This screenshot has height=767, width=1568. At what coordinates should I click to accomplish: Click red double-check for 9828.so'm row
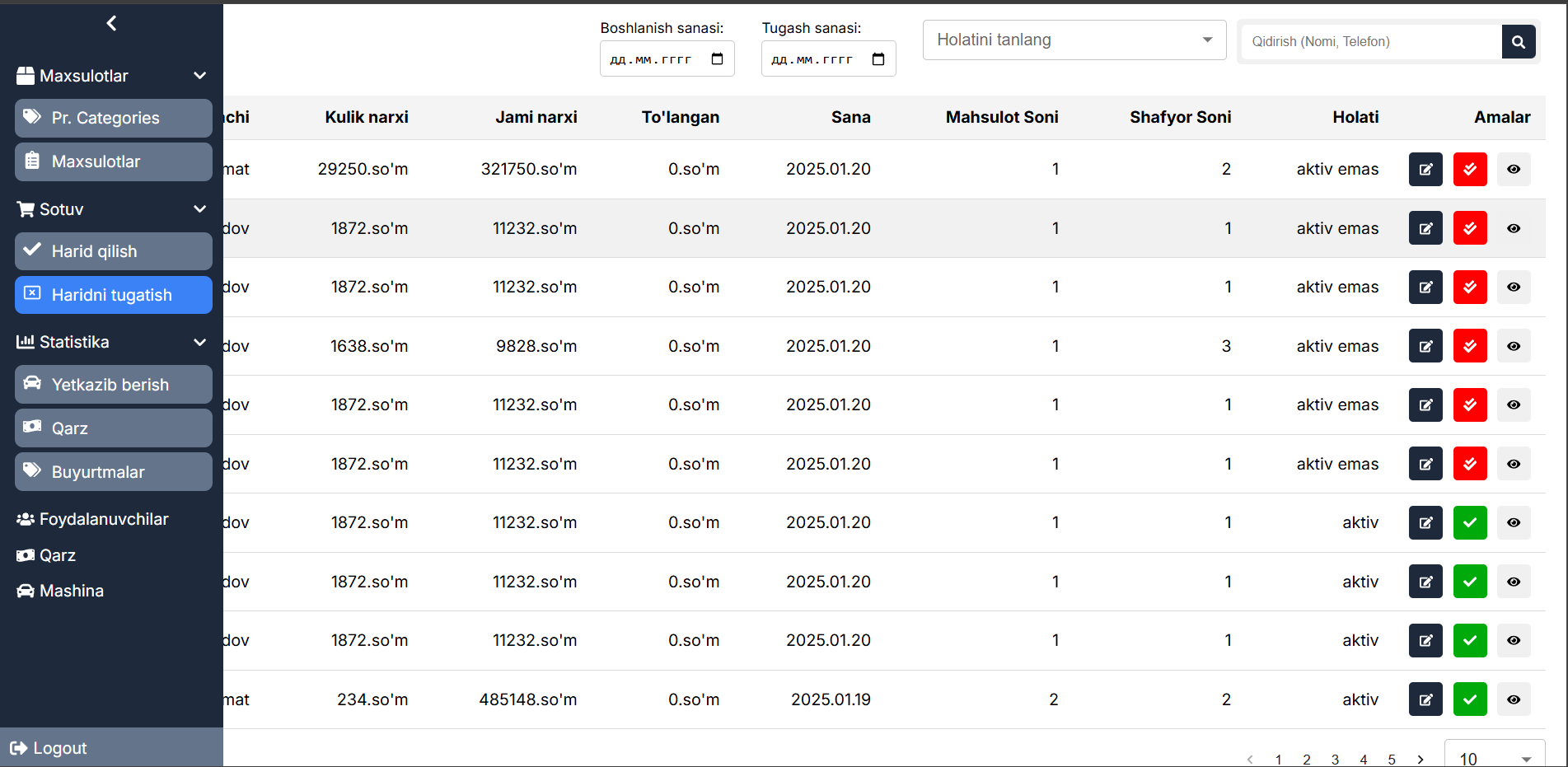(1470, 346)
